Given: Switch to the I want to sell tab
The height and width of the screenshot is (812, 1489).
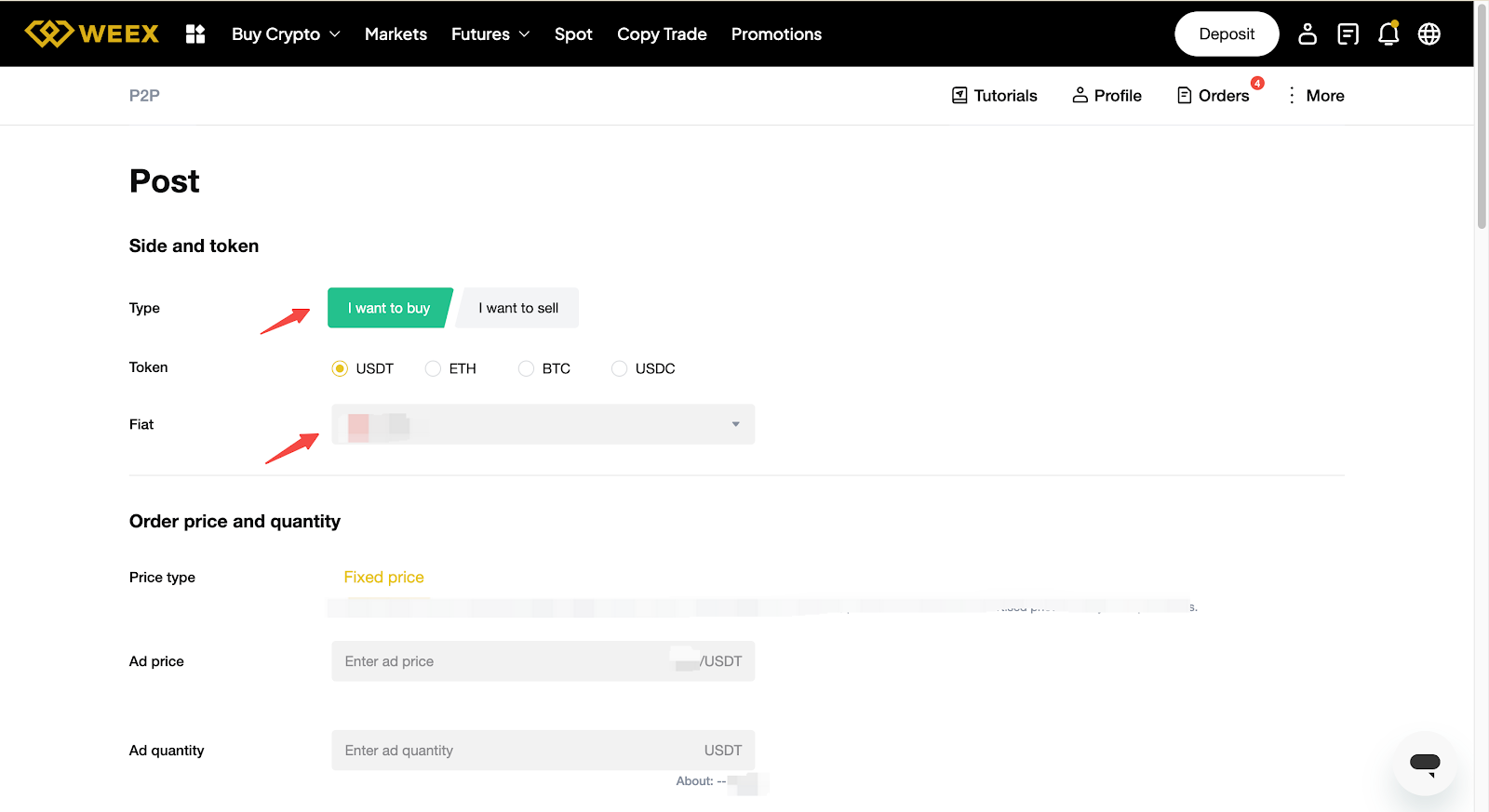Looking at the screenshot, I should (518, 308).
